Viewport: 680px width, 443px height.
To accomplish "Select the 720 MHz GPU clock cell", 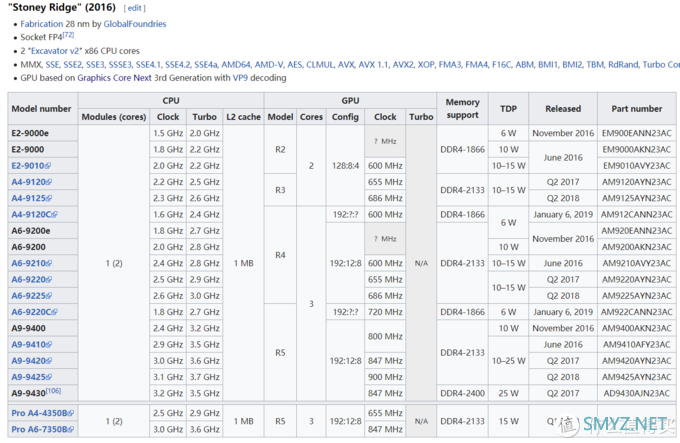I will (385, 312).
